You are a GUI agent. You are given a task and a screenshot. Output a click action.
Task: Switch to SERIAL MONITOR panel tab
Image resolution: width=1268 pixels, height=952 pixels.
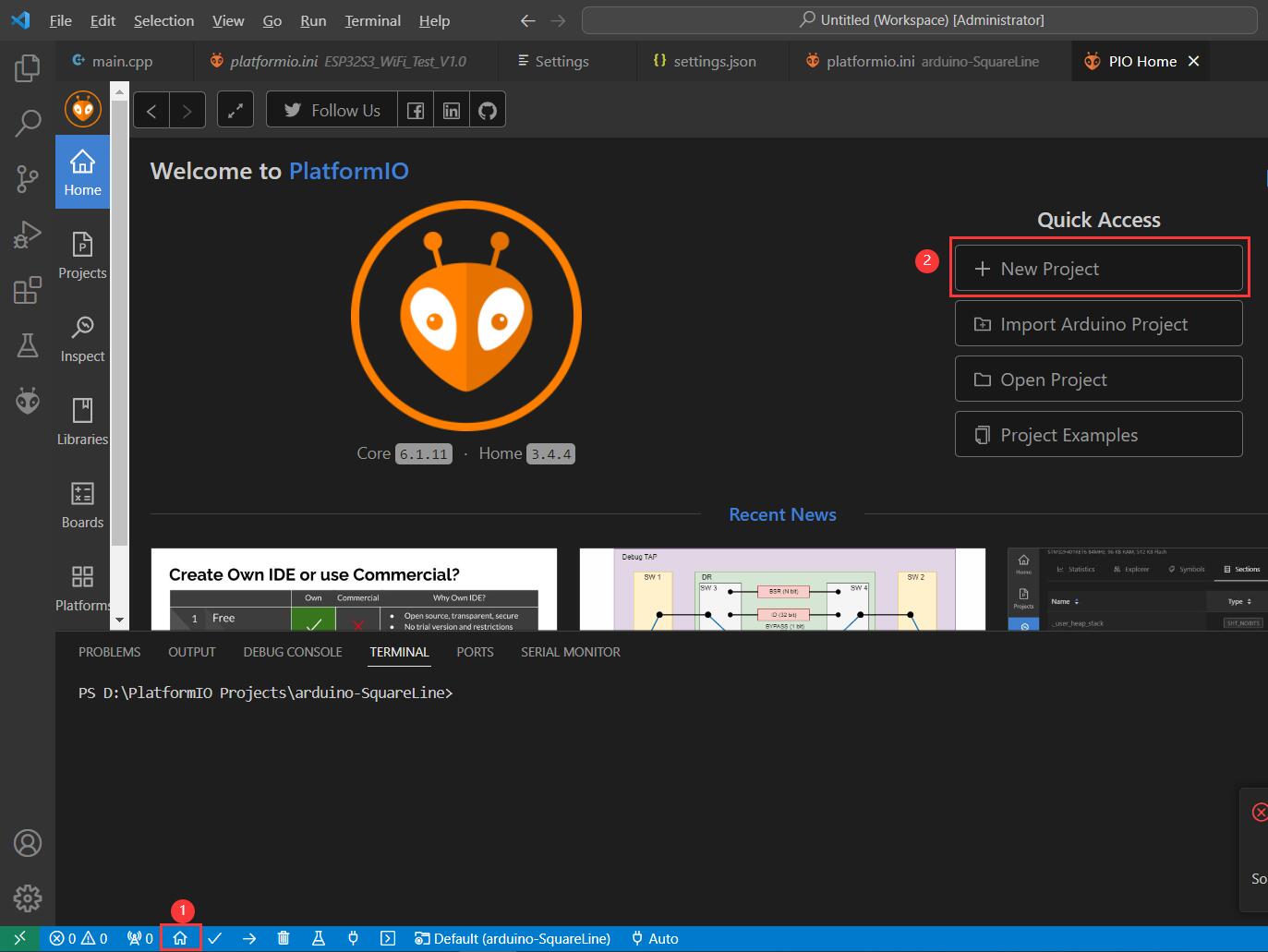pos(571,652)
